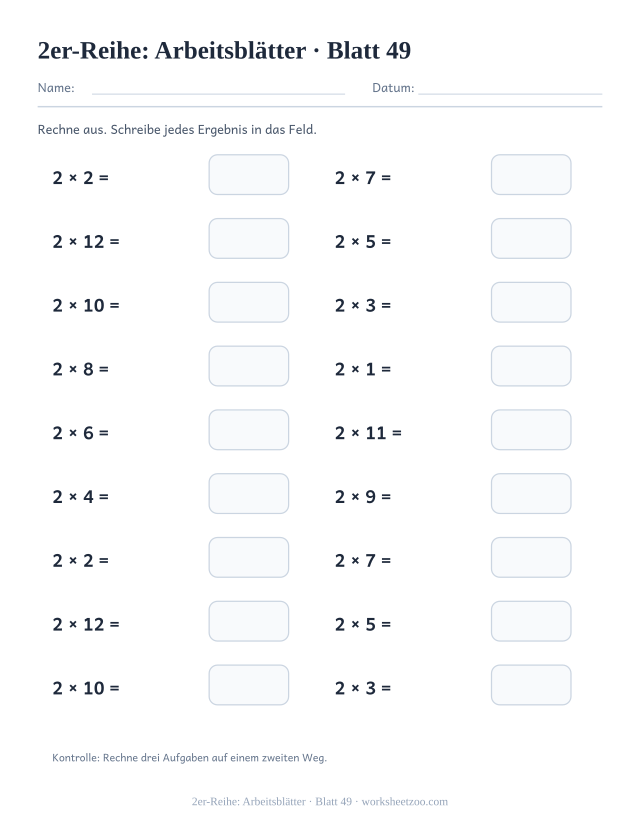The width and height of the screenshot is (640, 829).
Task: Click the Name line field
Action: click(x=218, y=88)
